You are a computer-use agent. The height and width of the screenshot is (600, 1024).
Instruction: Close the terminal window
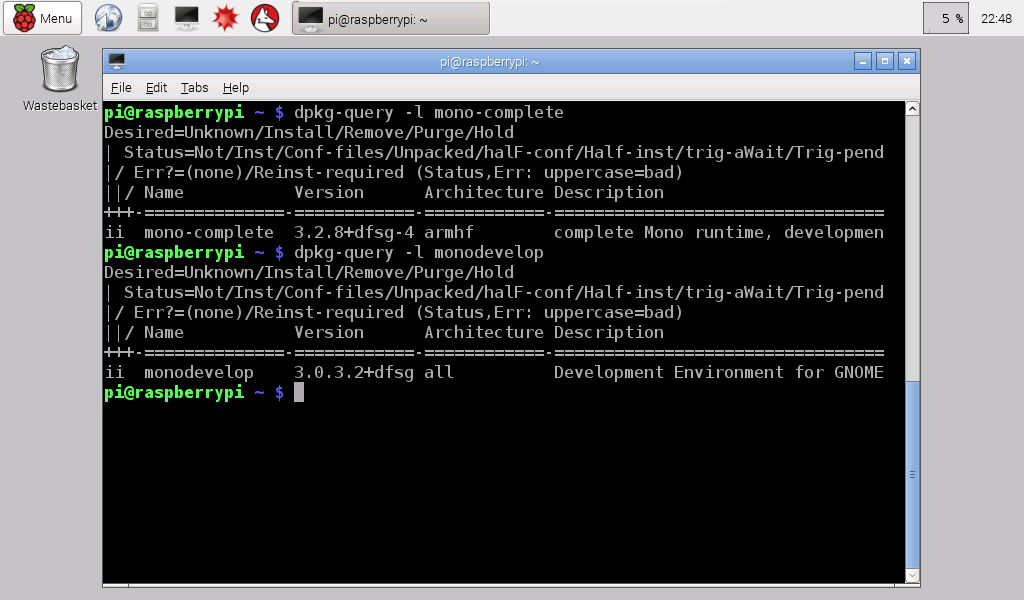906,61
